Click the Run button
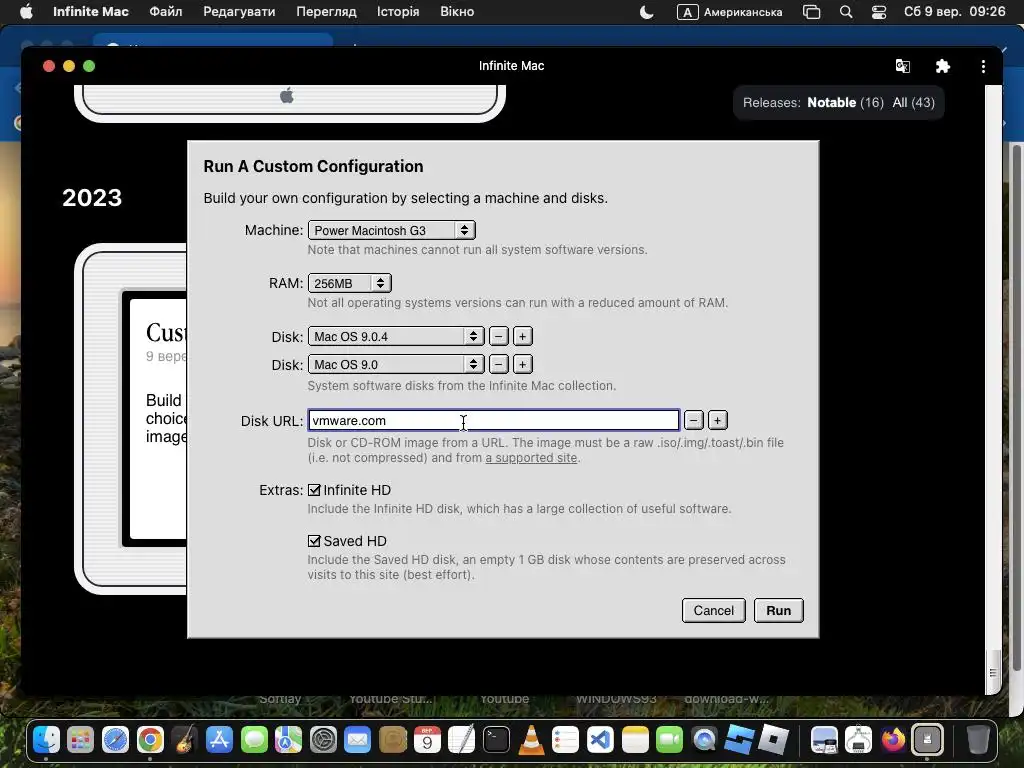1024x768 pixels. 778,611
